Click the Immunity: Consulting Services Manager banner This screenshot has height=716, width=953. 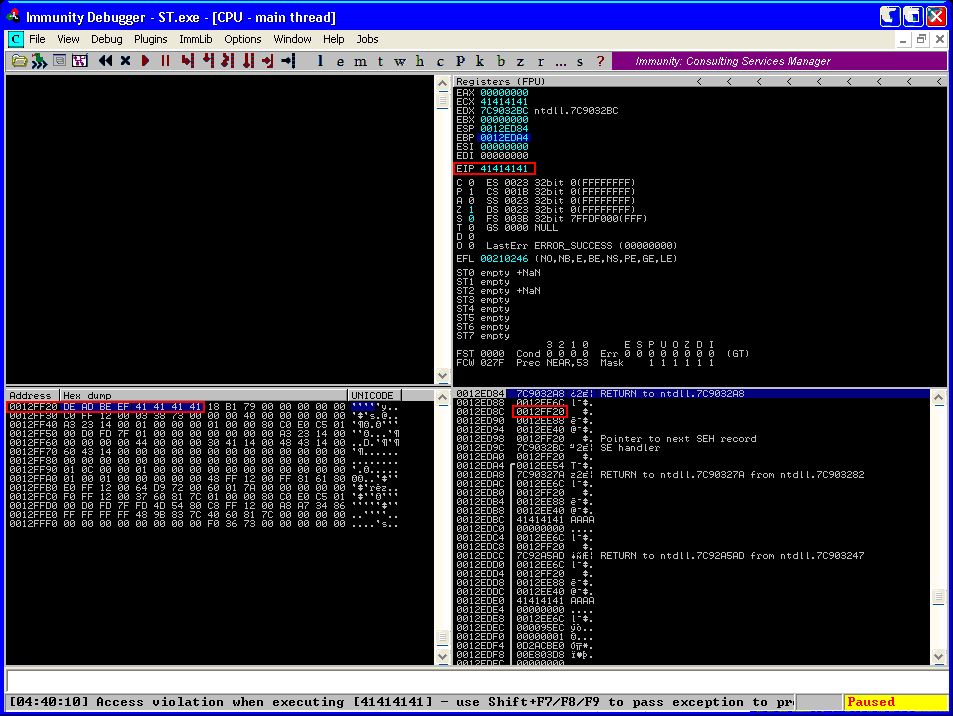779,61
